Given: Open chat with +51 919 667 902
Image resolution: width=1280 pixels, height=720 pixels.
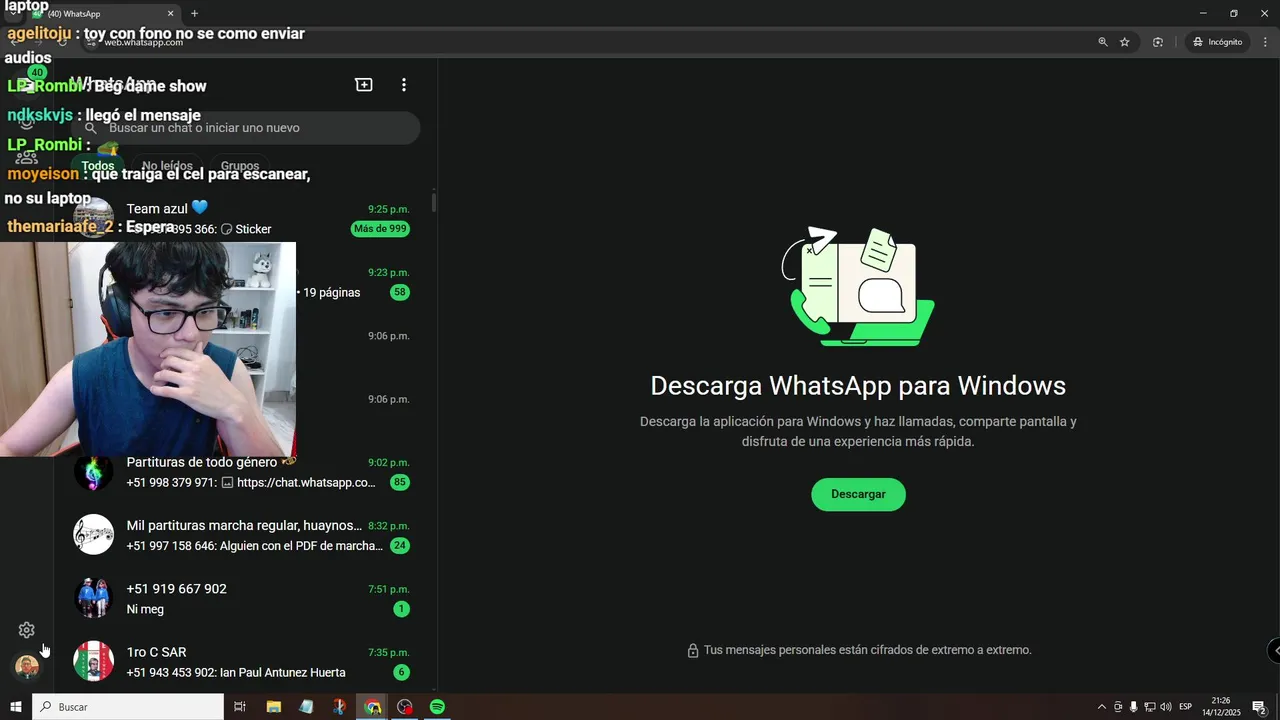Looking at the screenshot, I should pyautogui.click(x=245, y=598).
